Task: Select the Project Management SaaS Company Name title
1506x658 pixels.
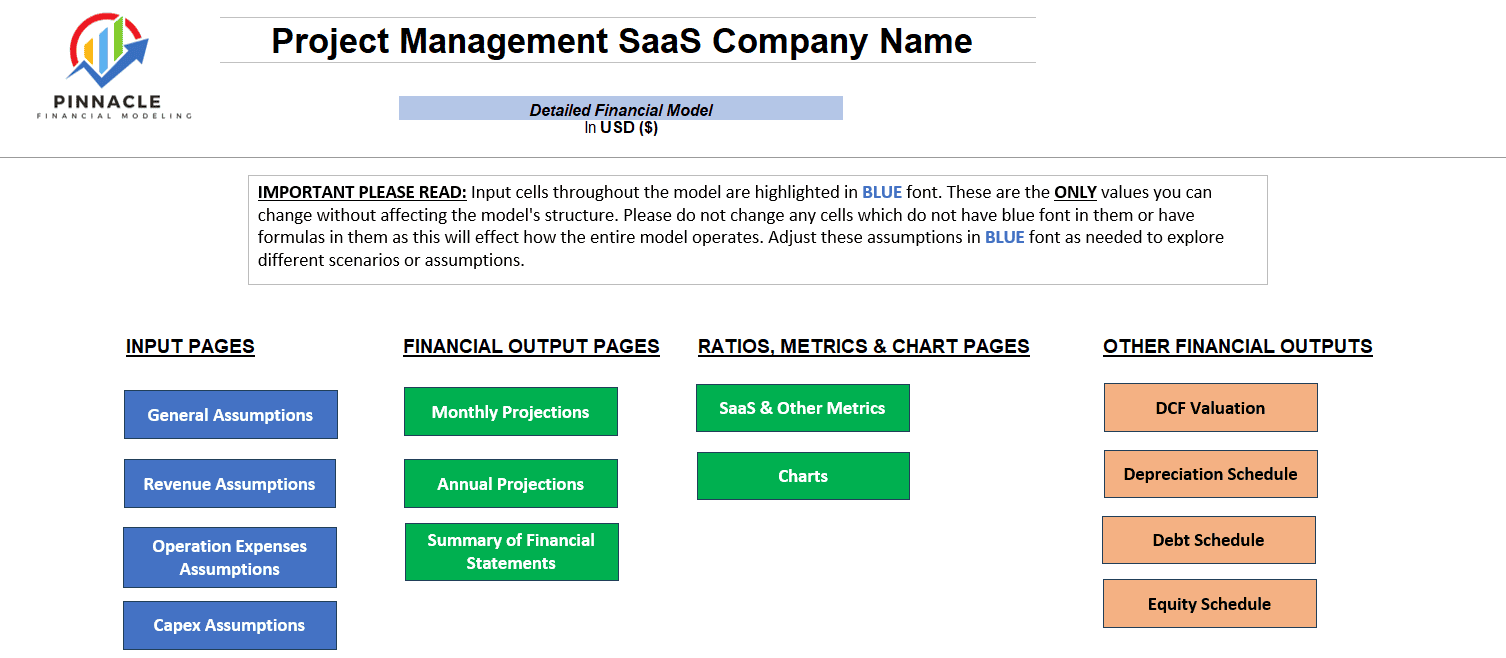Action: pyautogui.click(x=622, y=41)
